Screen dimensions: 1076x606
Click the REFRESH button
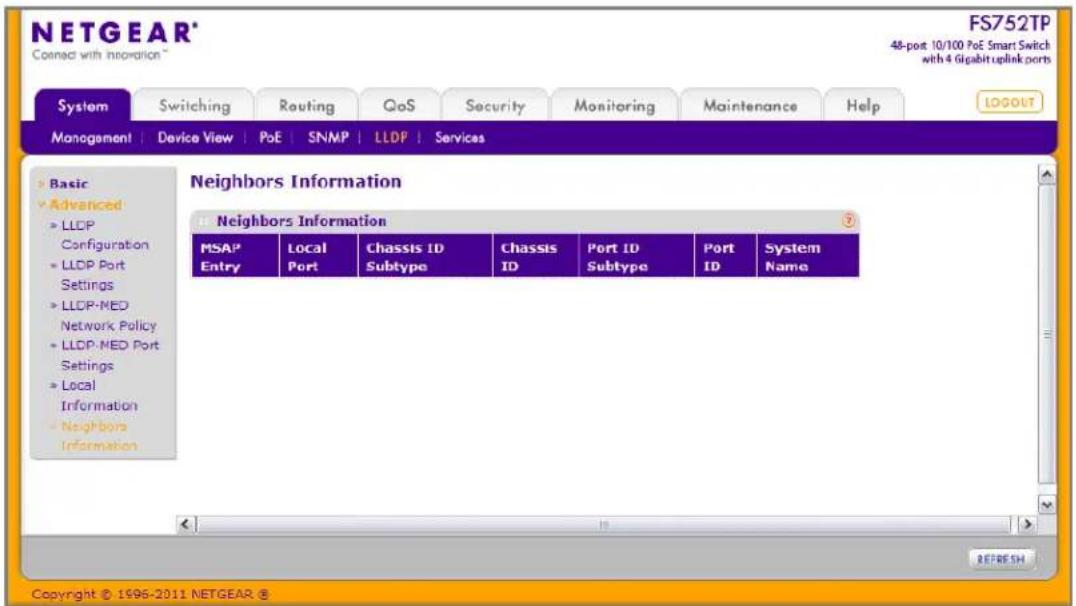[x=1001, y=559]
